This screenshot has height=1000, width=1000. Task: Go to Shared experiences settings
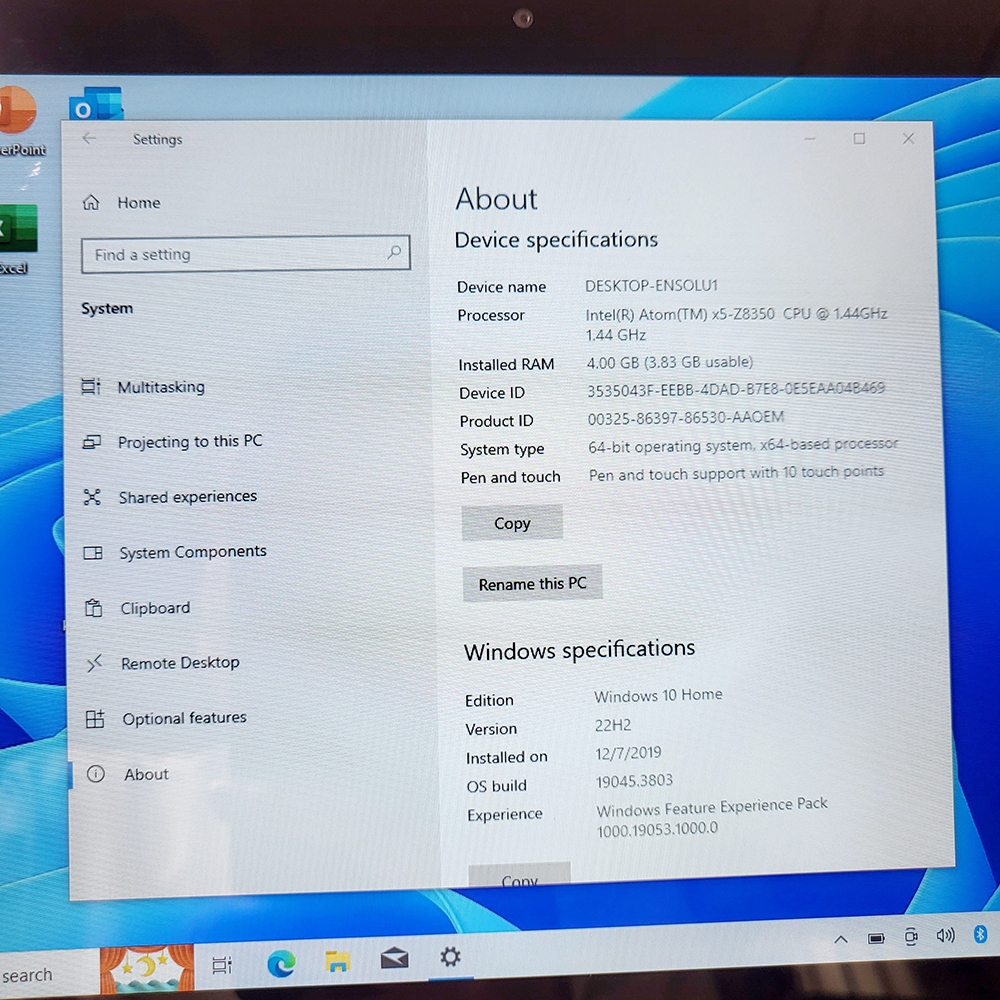tap(187, 497)
